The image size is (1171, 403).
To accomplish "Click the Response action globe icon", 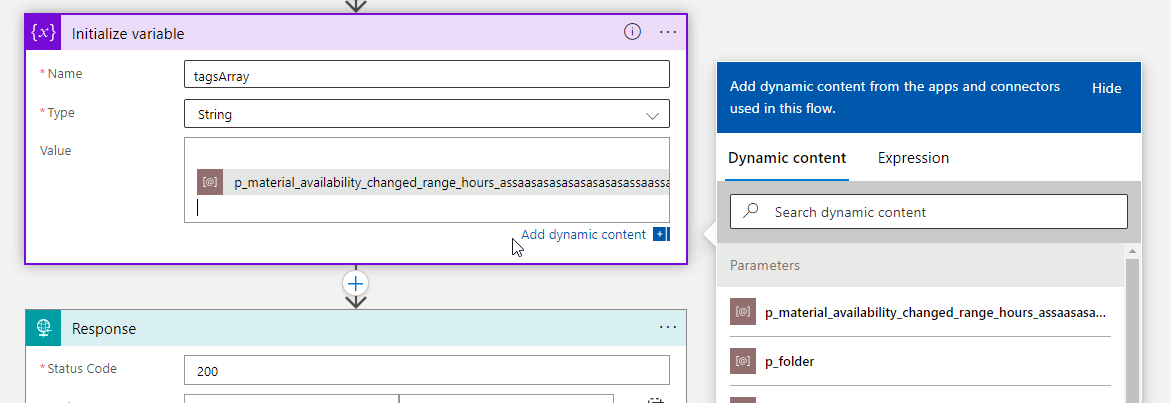I will coord(43,328).
